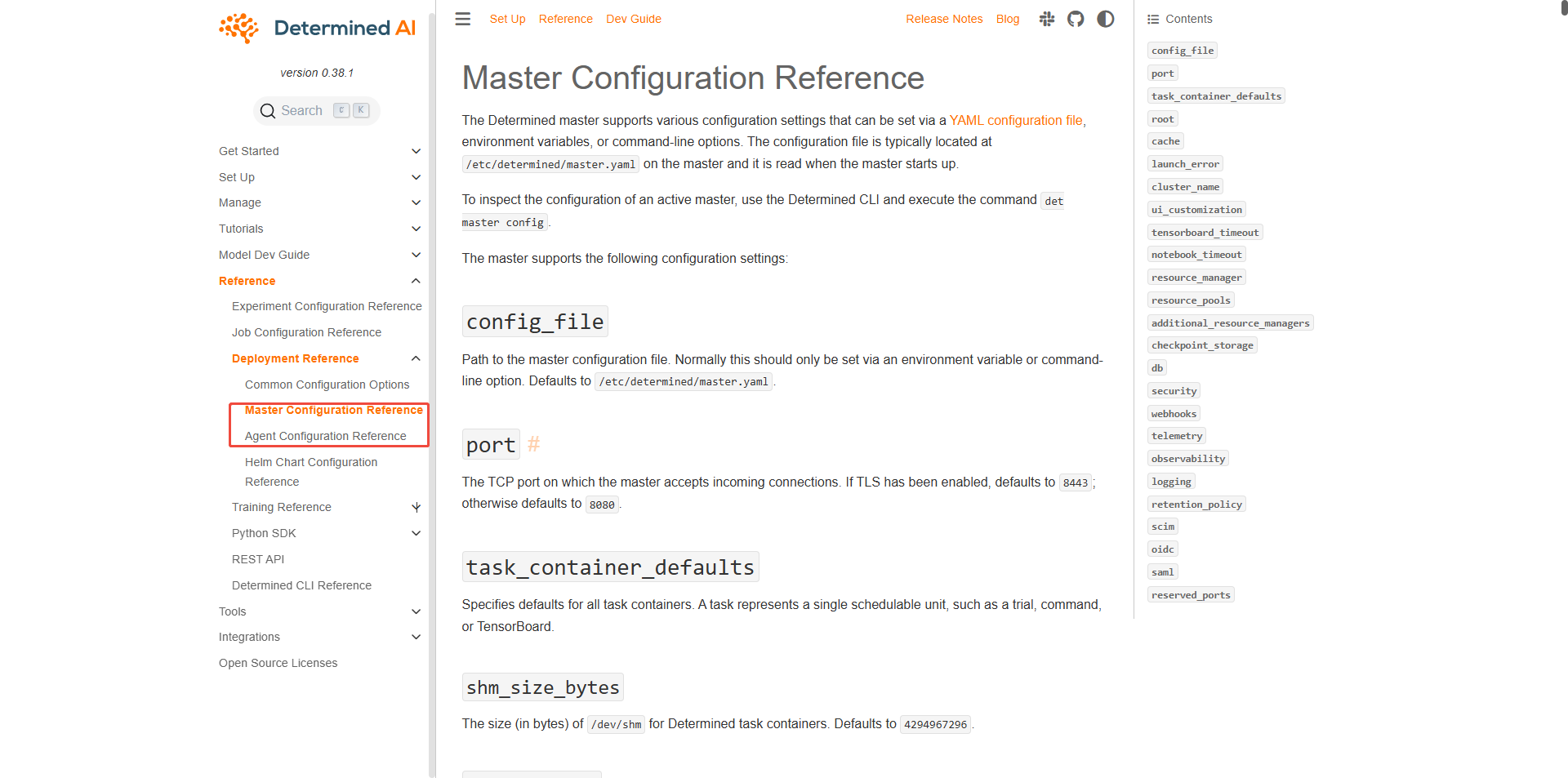
Task: Open the Slack community icon
Action: (1047, 19)
